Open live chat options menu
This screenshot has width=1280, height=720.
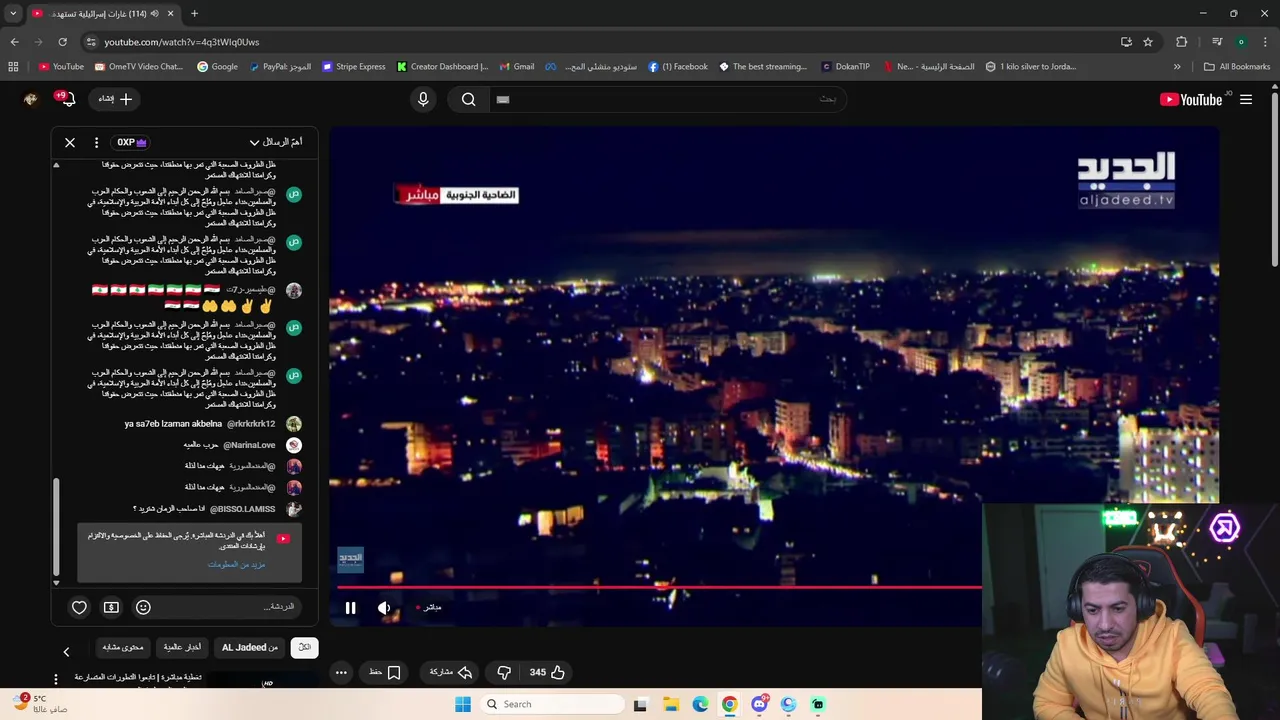(96, 142)
